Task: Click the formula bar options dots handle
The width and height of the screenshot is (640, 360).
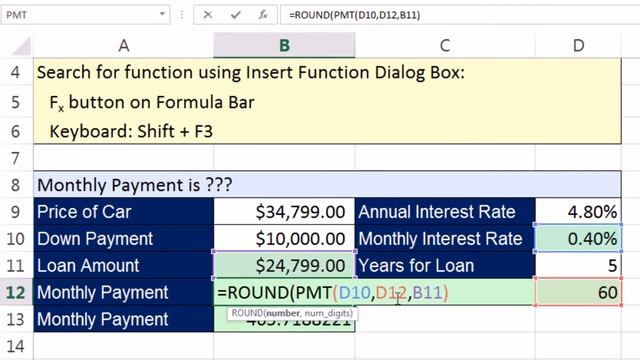Action: [x=182, y=15]
